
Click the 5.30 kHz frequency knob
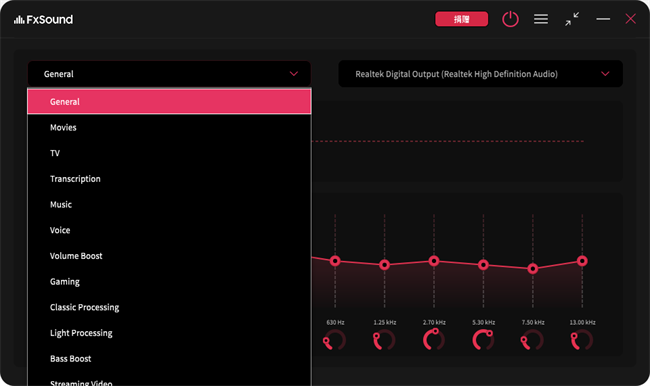[x=483, y=340]
